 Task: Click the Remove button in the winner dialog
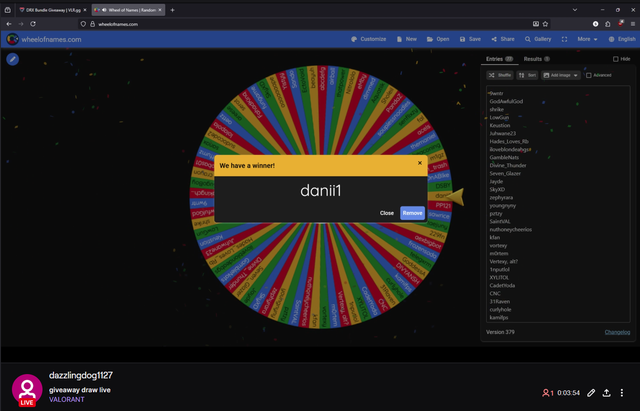tap(412, 213)
